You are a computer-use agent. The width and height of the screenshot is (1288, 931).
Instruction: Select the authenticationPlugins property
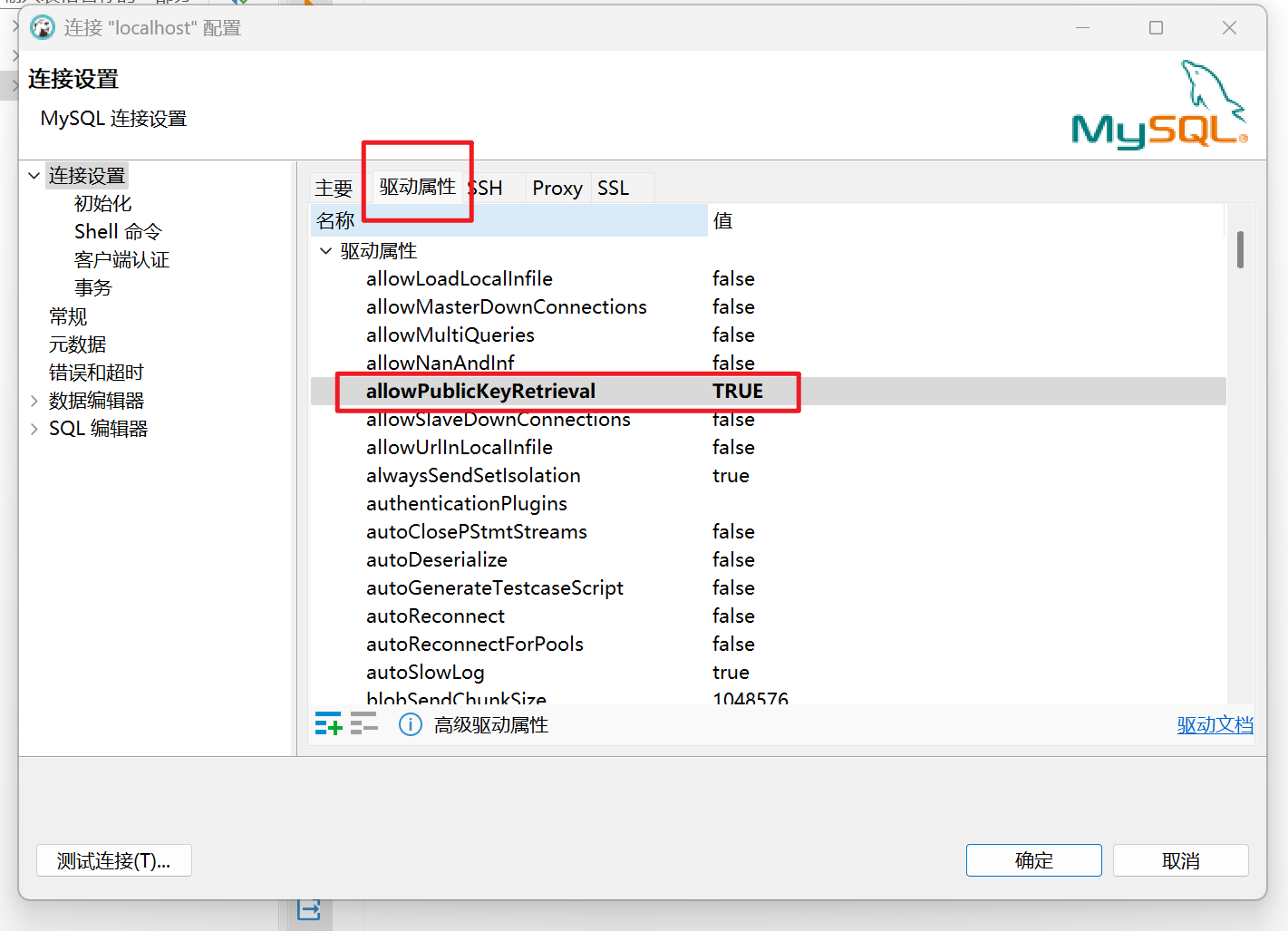click(x=467, y=503)
